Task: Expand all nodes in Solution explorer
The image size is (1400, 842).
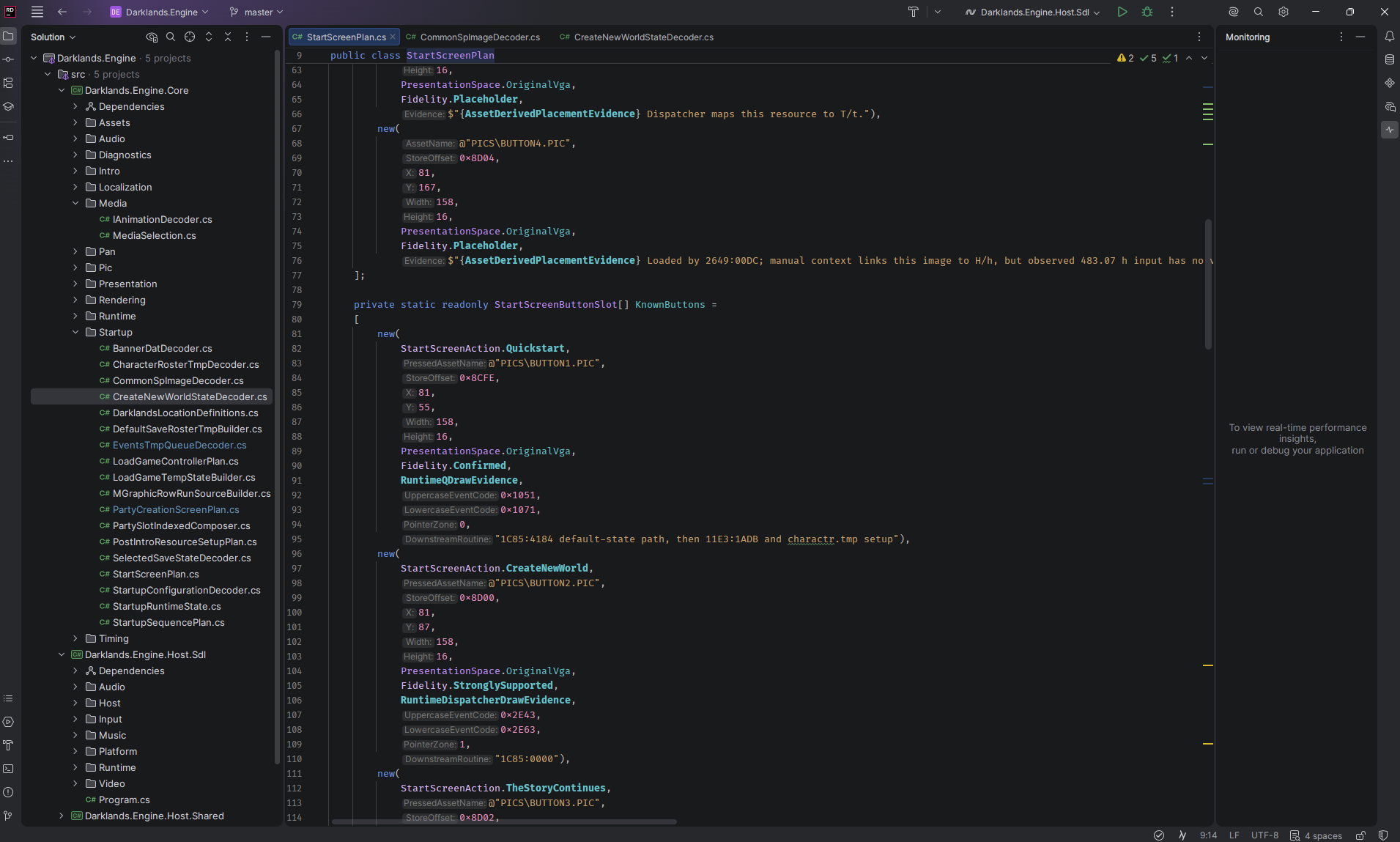Action: pos(209,37)
